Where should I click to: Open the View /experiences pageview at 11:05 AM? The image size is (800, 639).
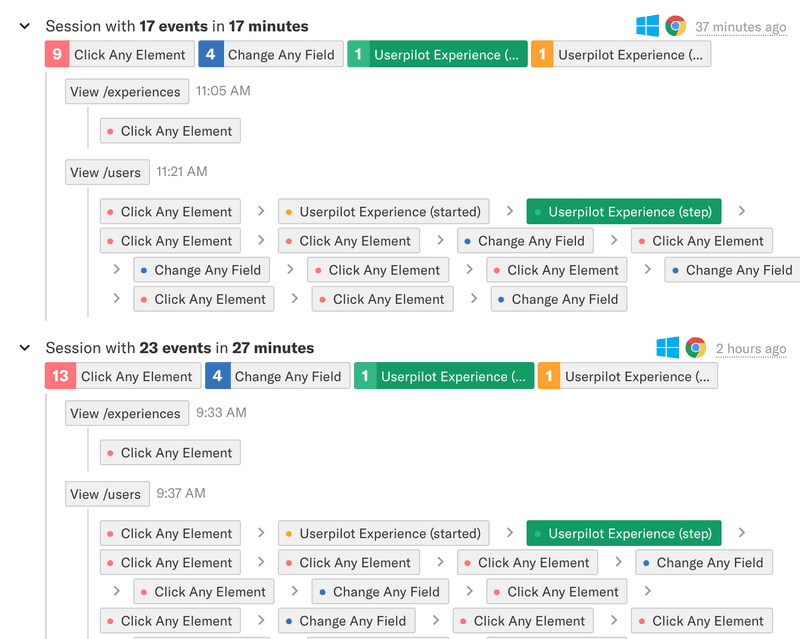click(127, 92)
